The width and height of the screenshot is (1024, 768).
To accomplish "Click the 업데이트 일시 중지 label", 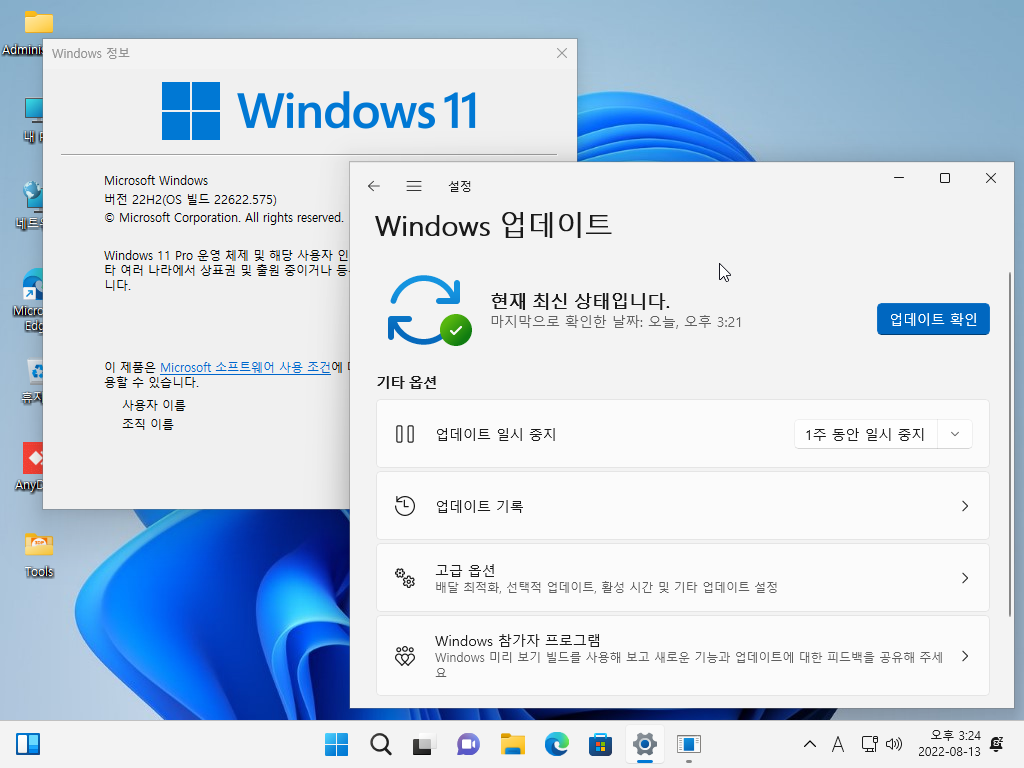I will click(x=496, y=434).
